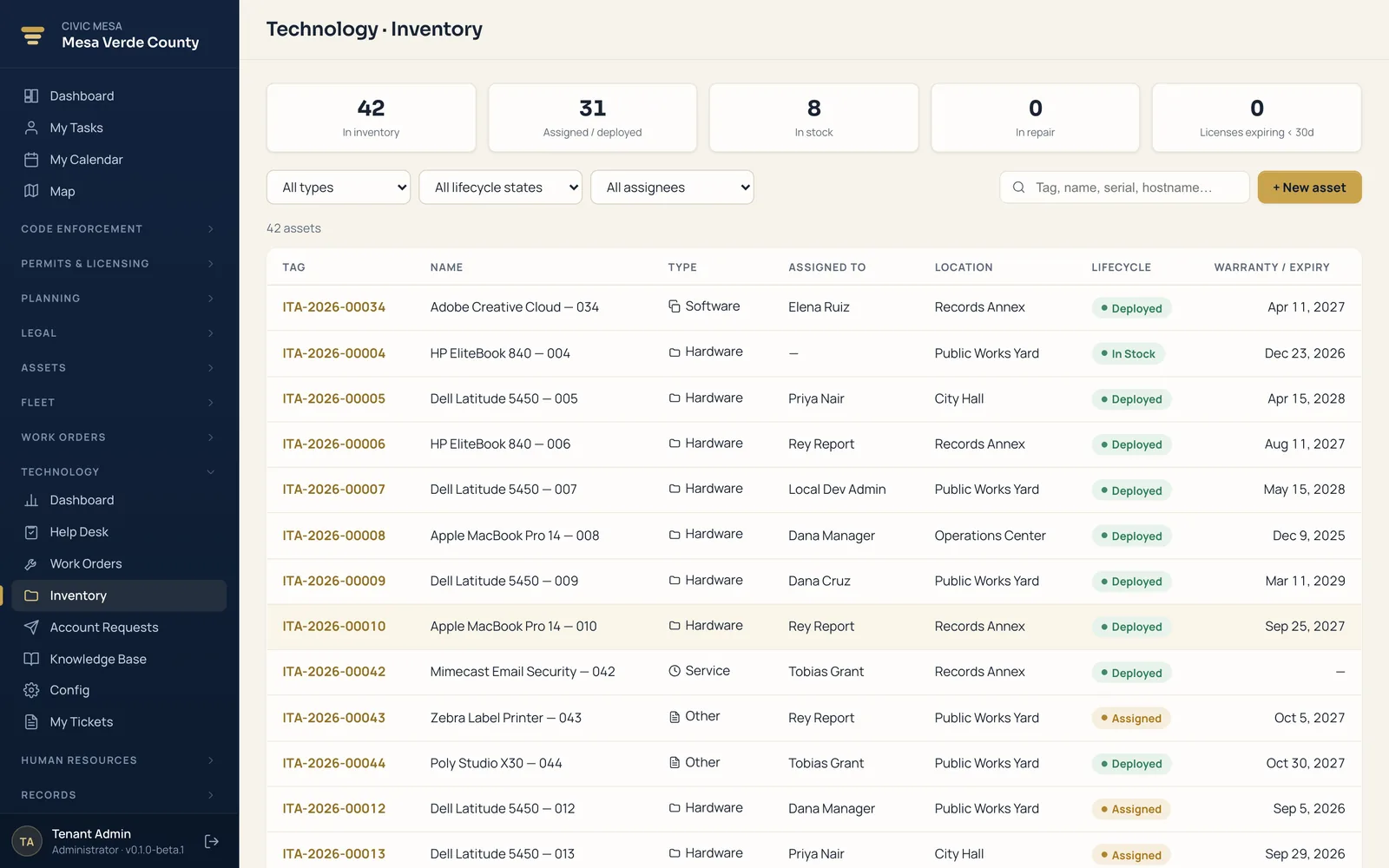Screen dimensions: 1389x868
Task: Open asset tag ITA-2026-00013
Action: (x=333, y=854)
